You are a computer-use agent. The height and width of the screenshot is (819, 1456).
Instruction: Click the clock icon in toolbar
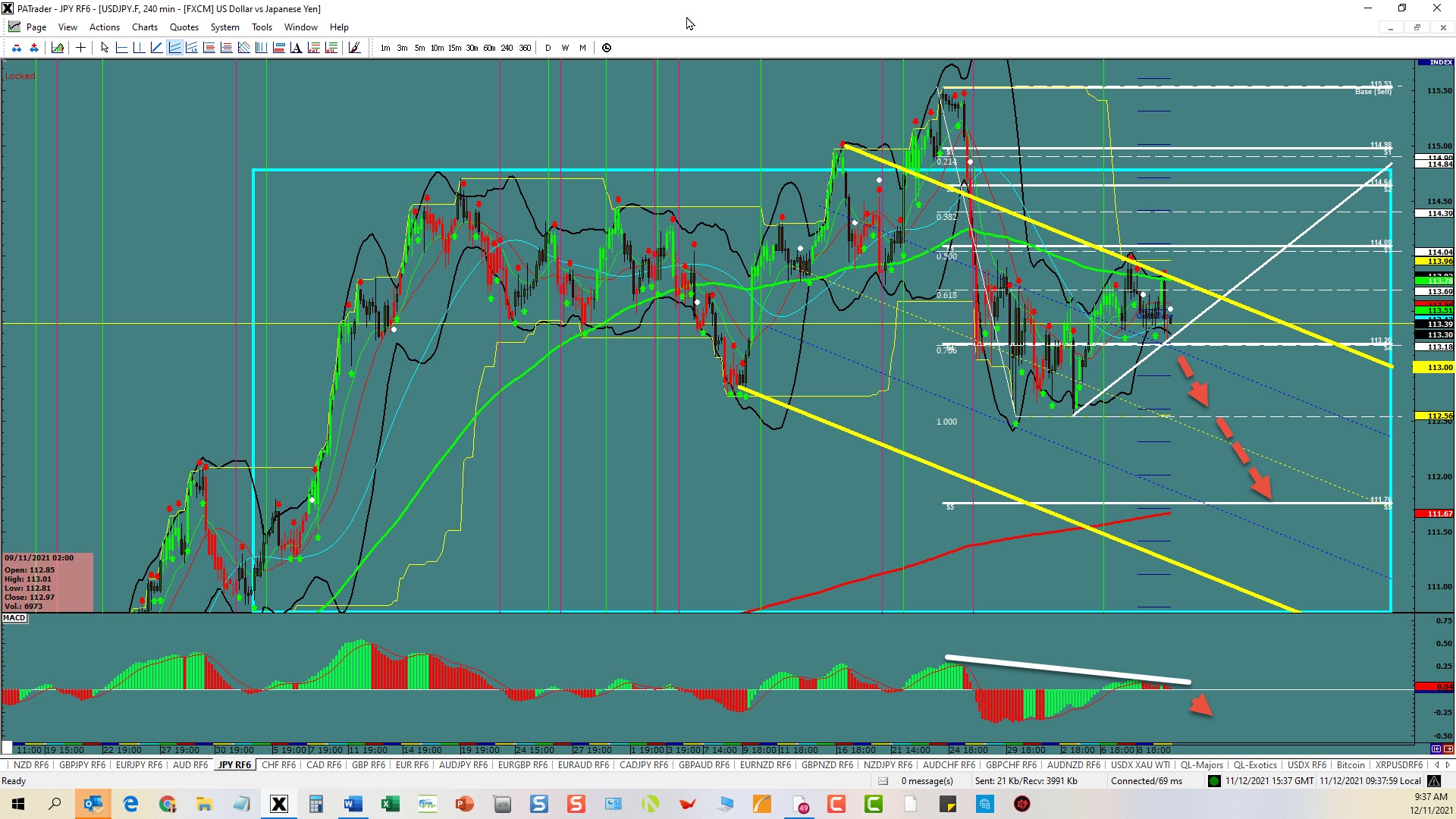607,48
